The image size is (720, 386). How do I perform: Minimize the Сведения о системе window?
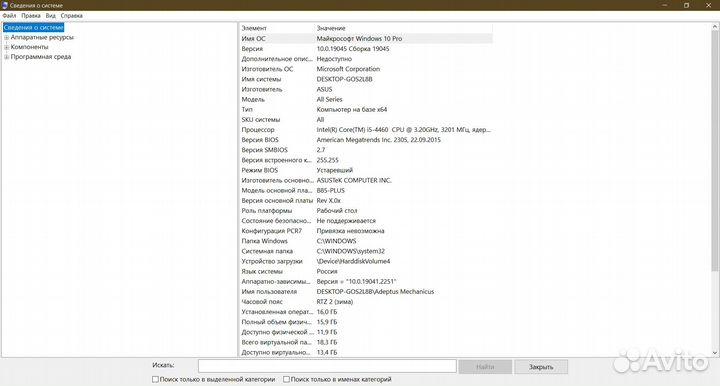pyautogui.click(x=665, y=6)
